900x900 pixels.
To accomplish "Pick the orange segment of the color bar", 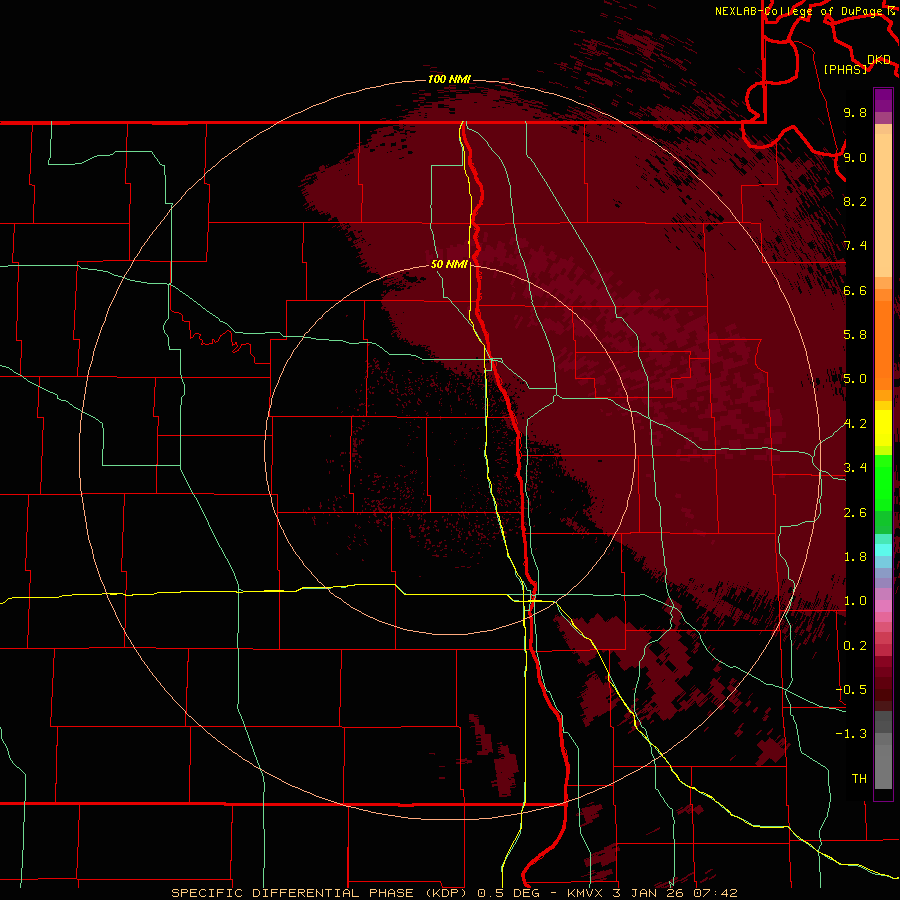I will pyautogui.click(x=883, y=346).
